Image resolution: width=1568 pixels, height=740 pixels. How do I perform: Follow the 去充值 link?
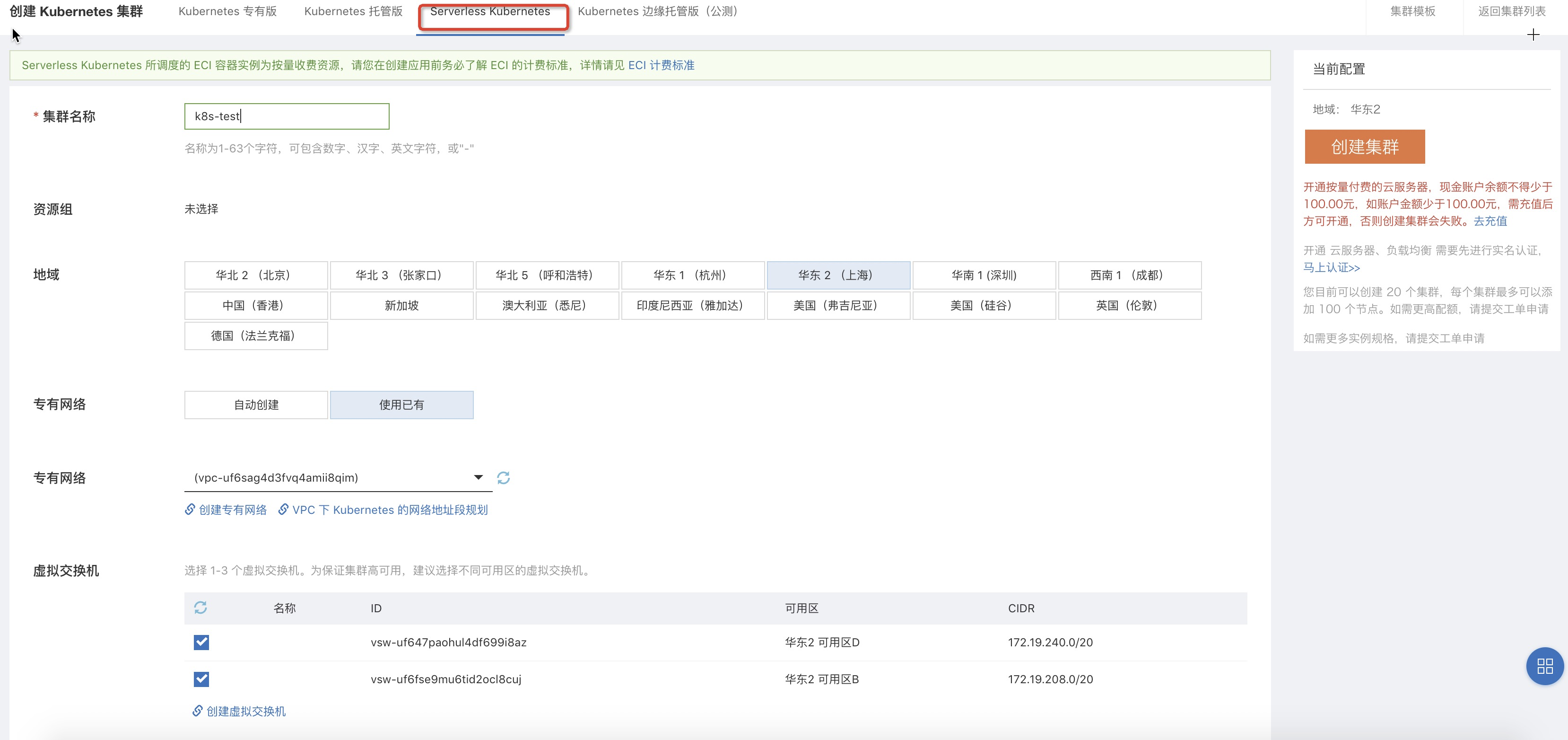click(1490, 221)
